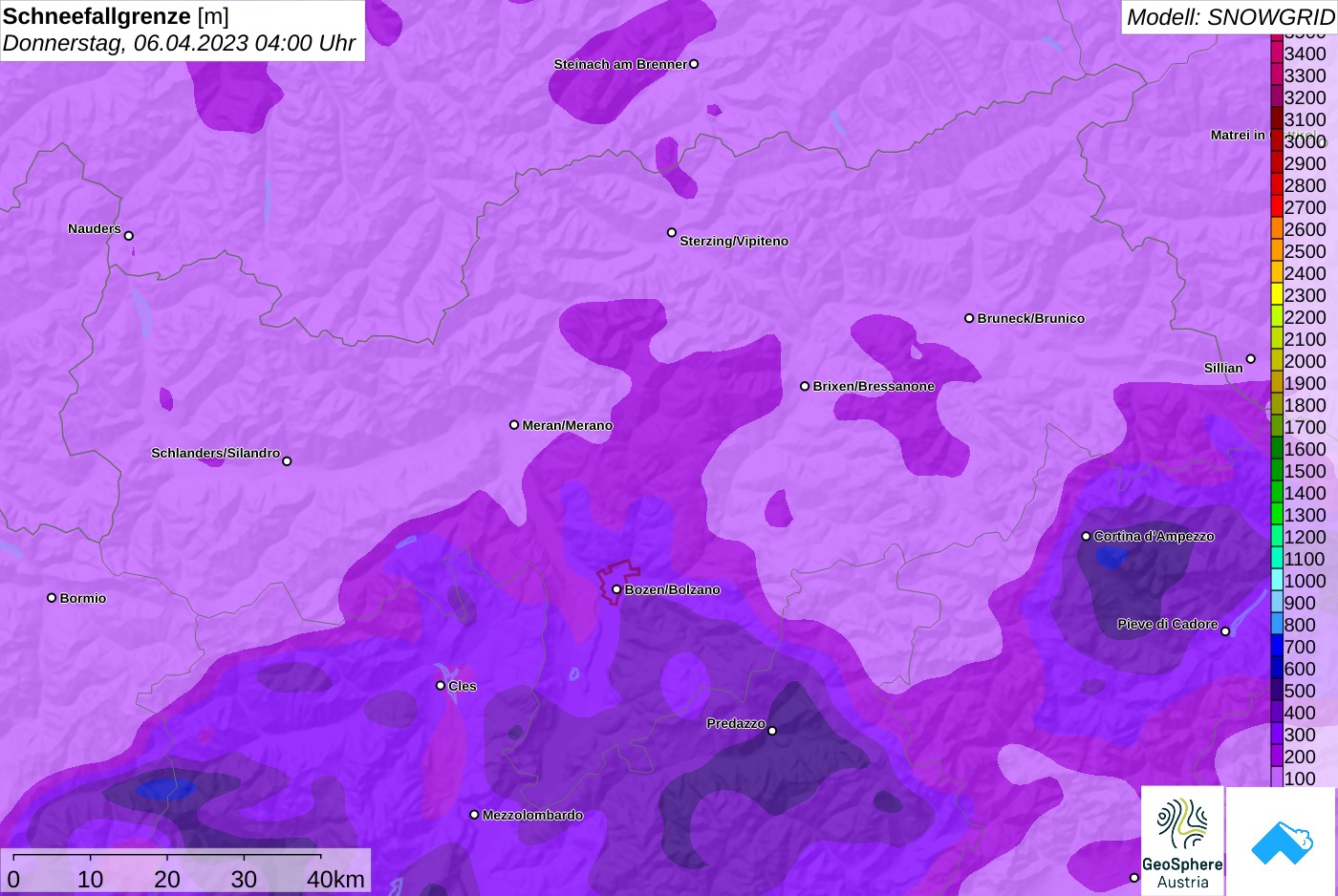Click the 20 scale bar label

(x=167, y=879)
